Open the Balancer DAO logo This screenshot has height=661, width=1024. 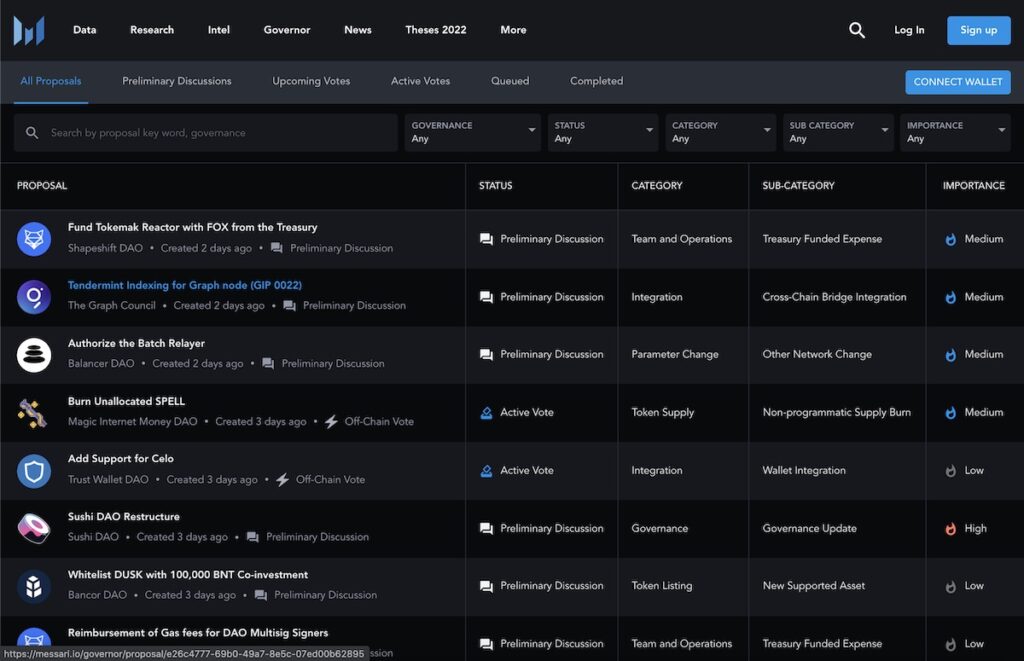click(34, 355)
